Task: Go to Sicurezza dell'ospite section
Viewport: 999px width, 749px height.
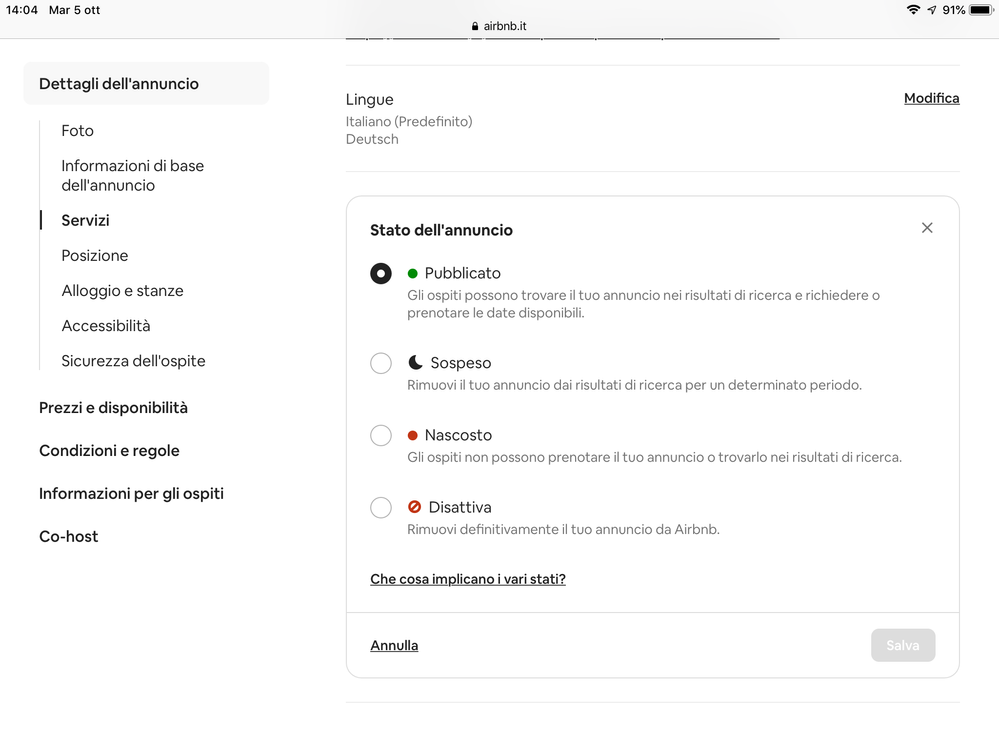Action: point(133,361)
